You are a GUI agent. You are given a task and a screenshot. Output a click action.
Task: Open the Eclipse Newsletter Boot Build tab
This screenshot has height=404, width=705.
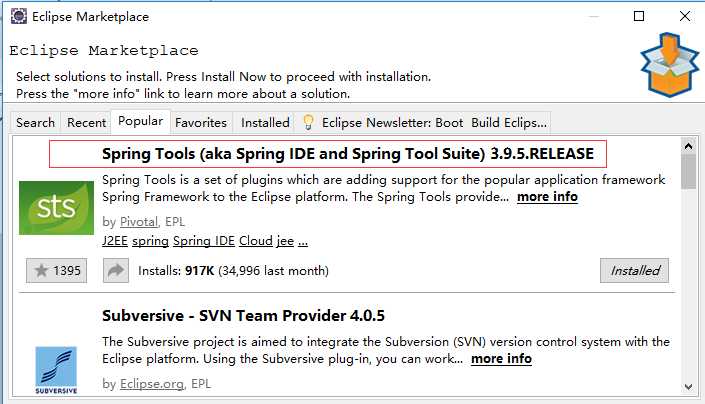424,123
